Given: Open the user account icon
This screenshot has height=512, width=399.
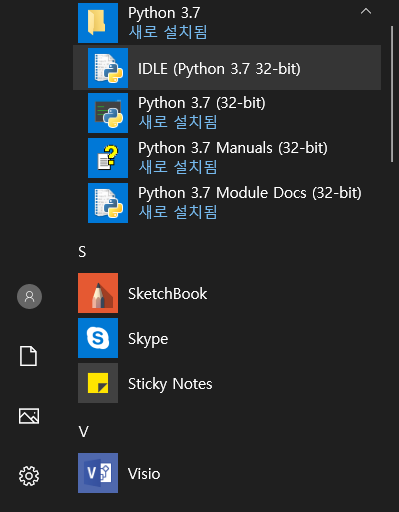Looking at the screenshot, I should 29,296.
